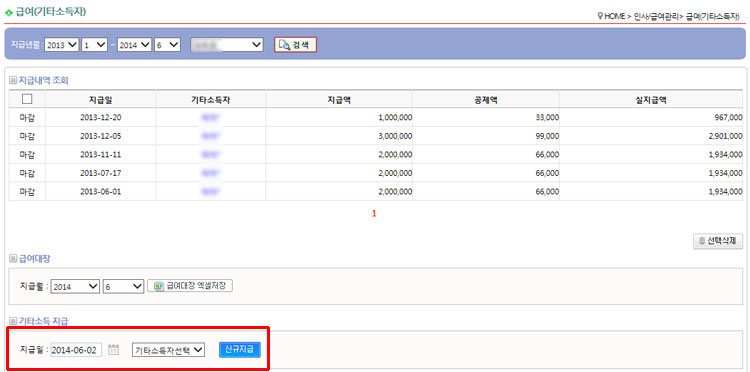Click the 967,000 net pay value

[729, 117]
